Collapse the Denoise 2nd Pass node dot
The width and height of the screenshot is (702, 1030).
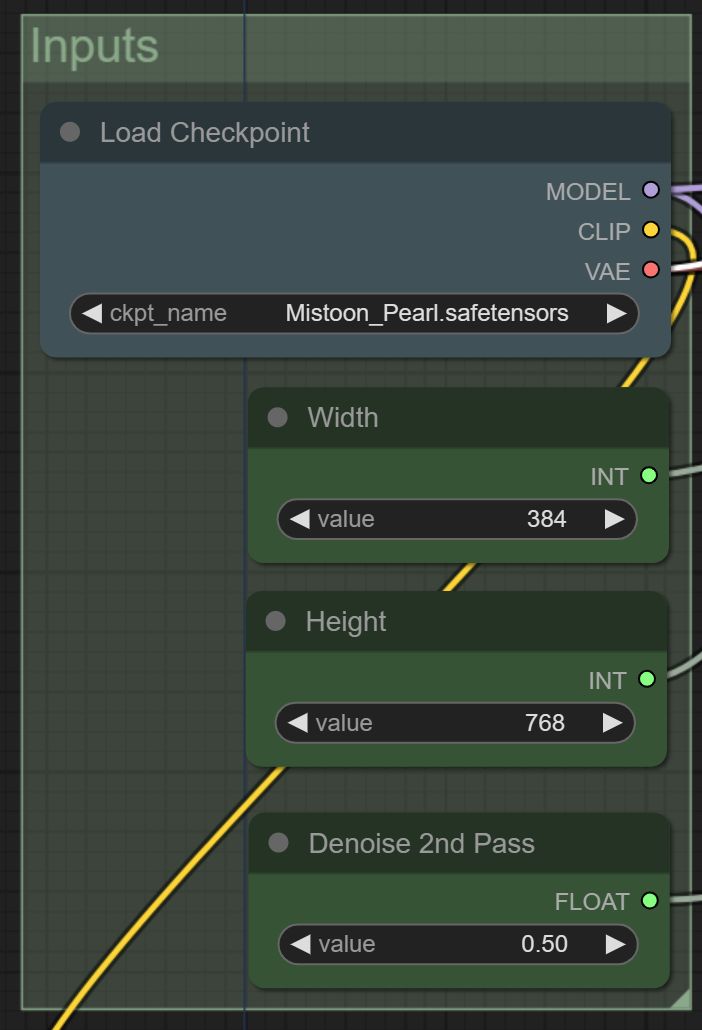click(278, 843)
